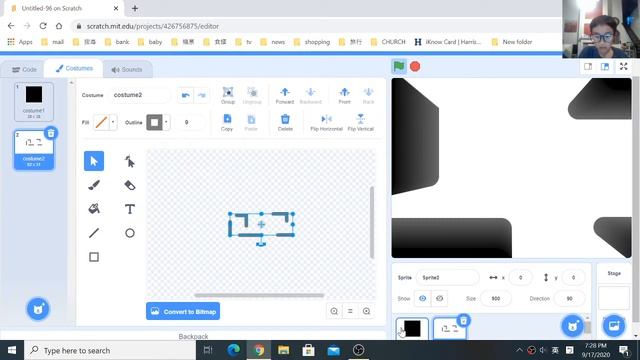This screenshot has height=360, width=640.
Task: Open Microsoft Edge from taskbar
Action: [233, 350]
